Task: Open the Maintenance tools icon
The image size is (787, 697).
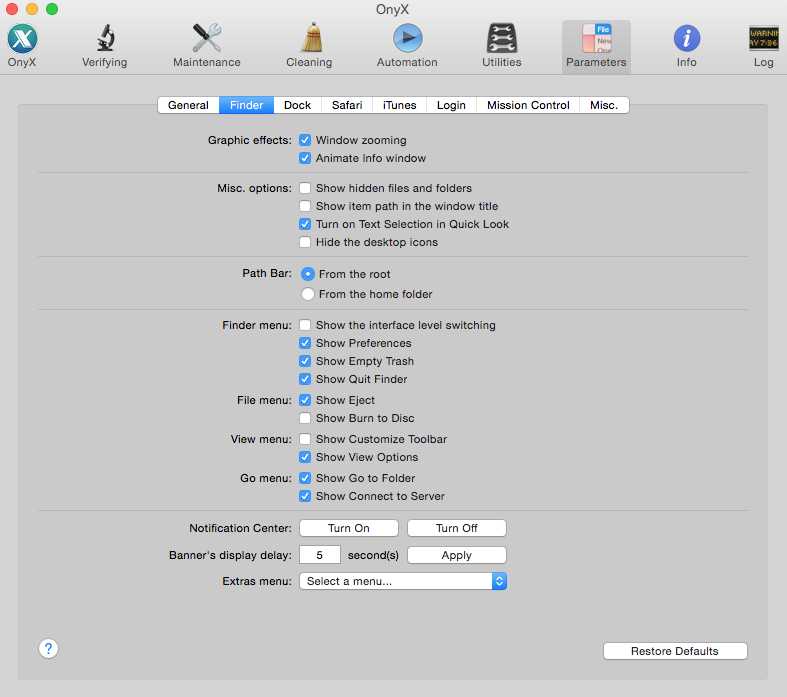Action: point(207,39)
